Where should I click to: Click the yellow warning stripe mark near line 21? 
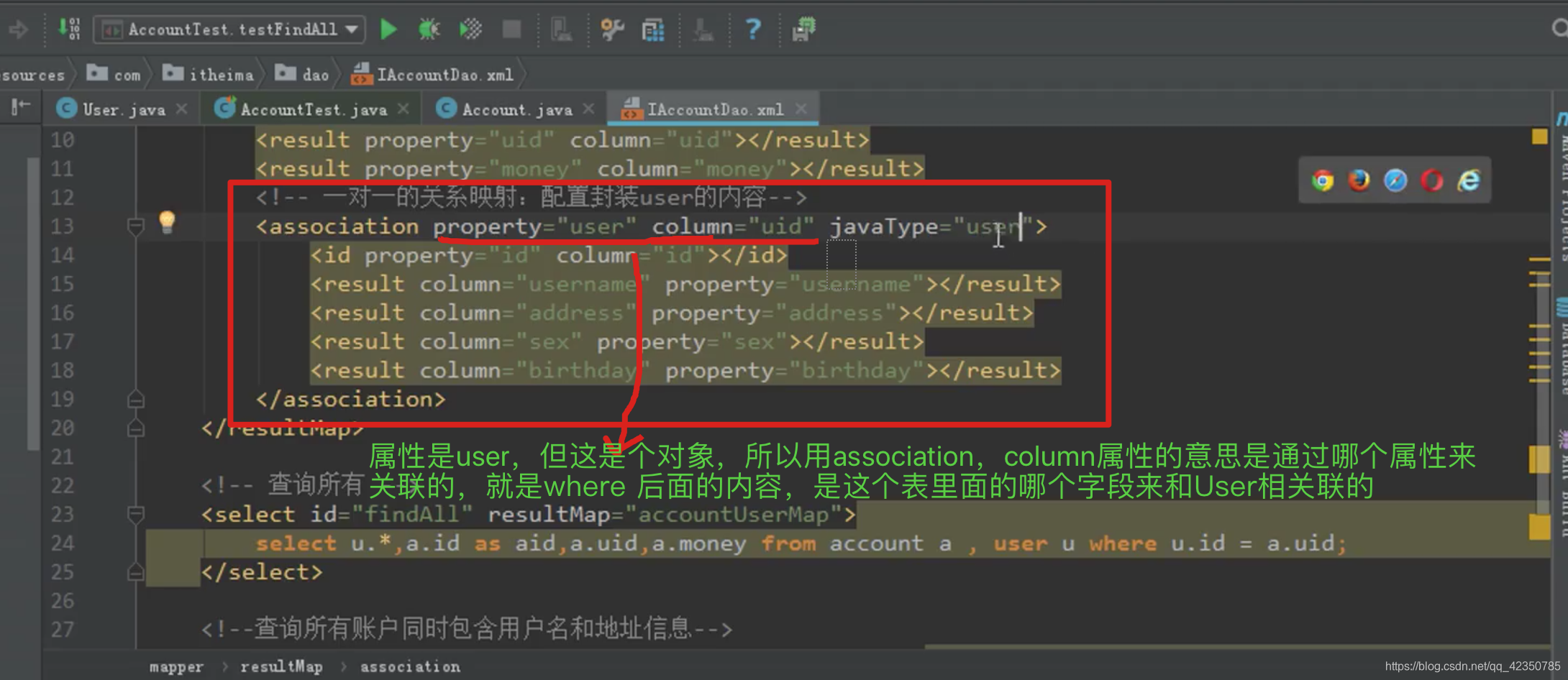click(1539, 459)
